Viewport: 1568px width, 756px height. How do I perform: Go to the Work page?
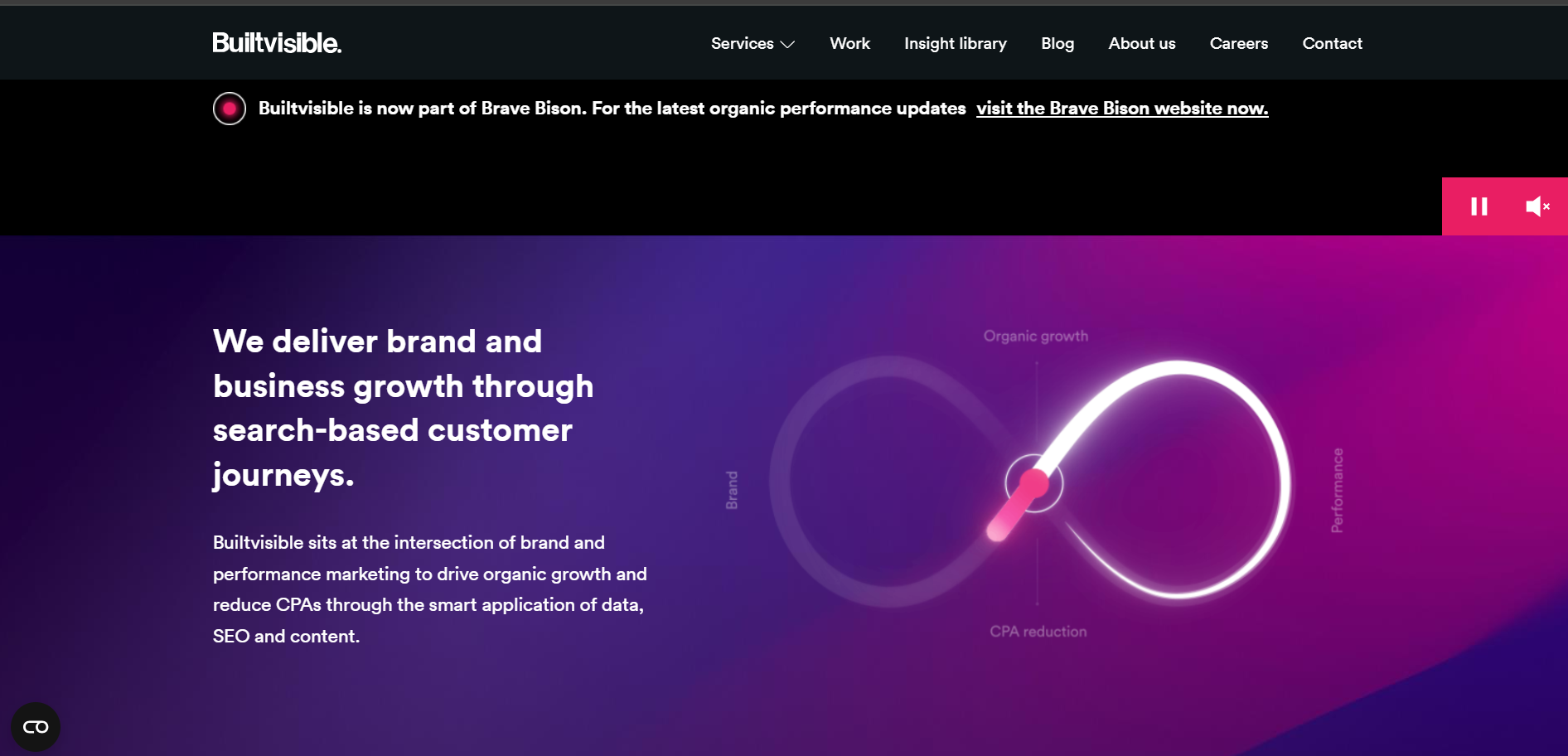coord(849,43)
